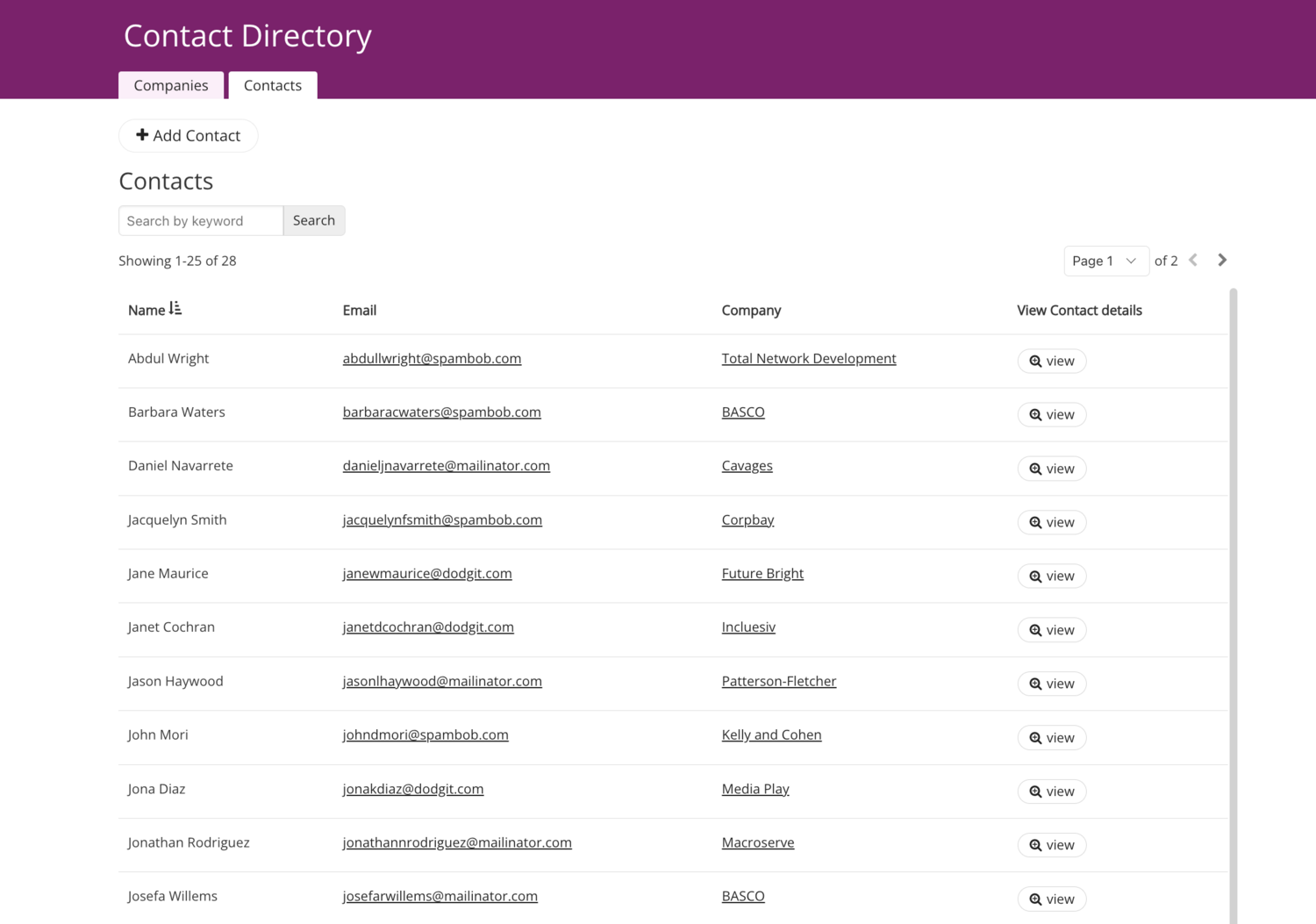The width and height of the screenshot is (1316, 924).
Task: Click the Search by keyword field
Action: pyautogui.click(x=201, y=220)
